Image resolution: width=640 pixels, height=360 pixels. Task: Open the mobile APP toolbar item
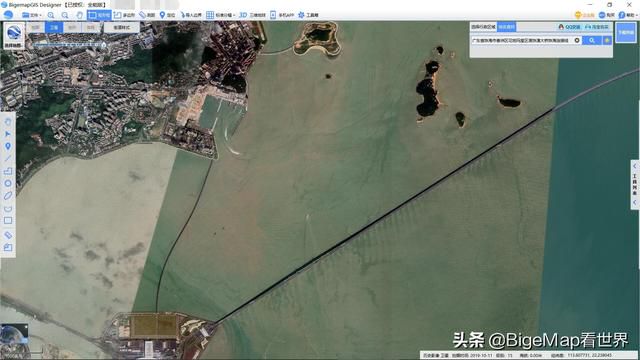coord(282,15)
